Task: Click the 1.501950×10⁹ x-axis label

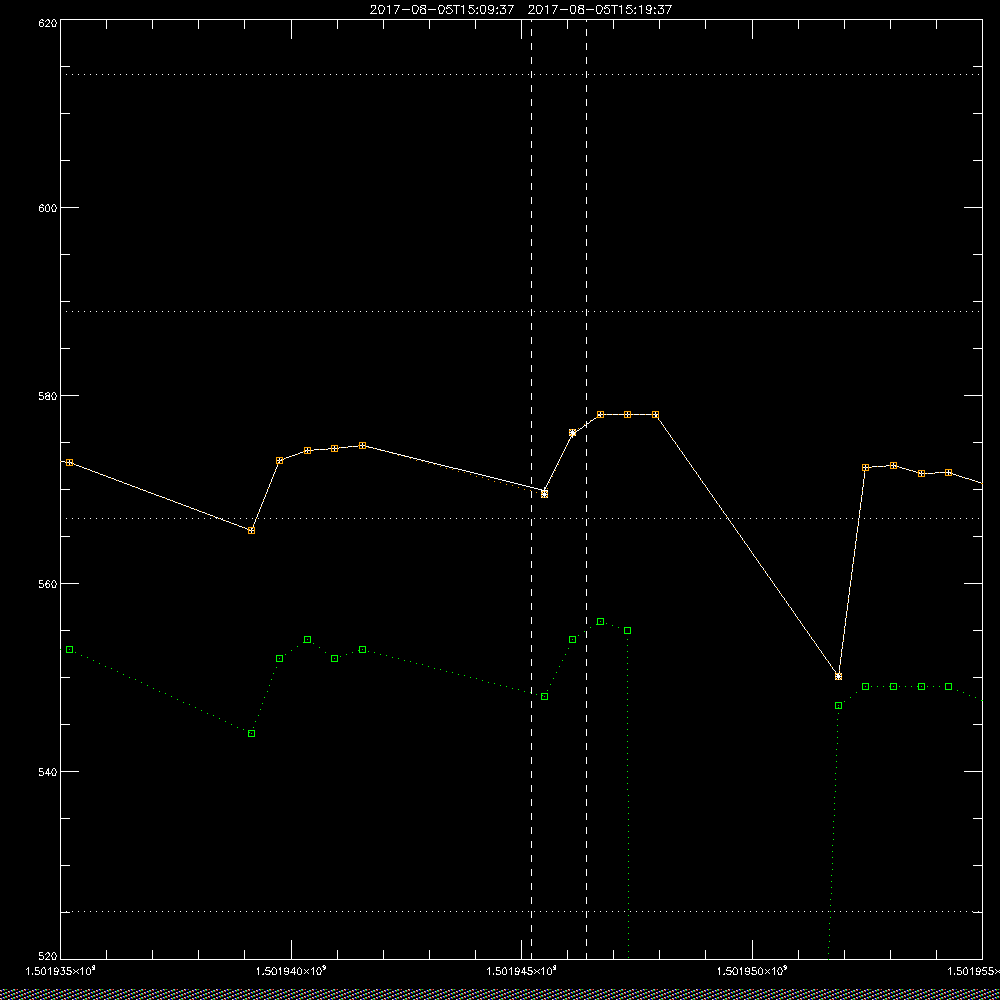Action: 753,971
